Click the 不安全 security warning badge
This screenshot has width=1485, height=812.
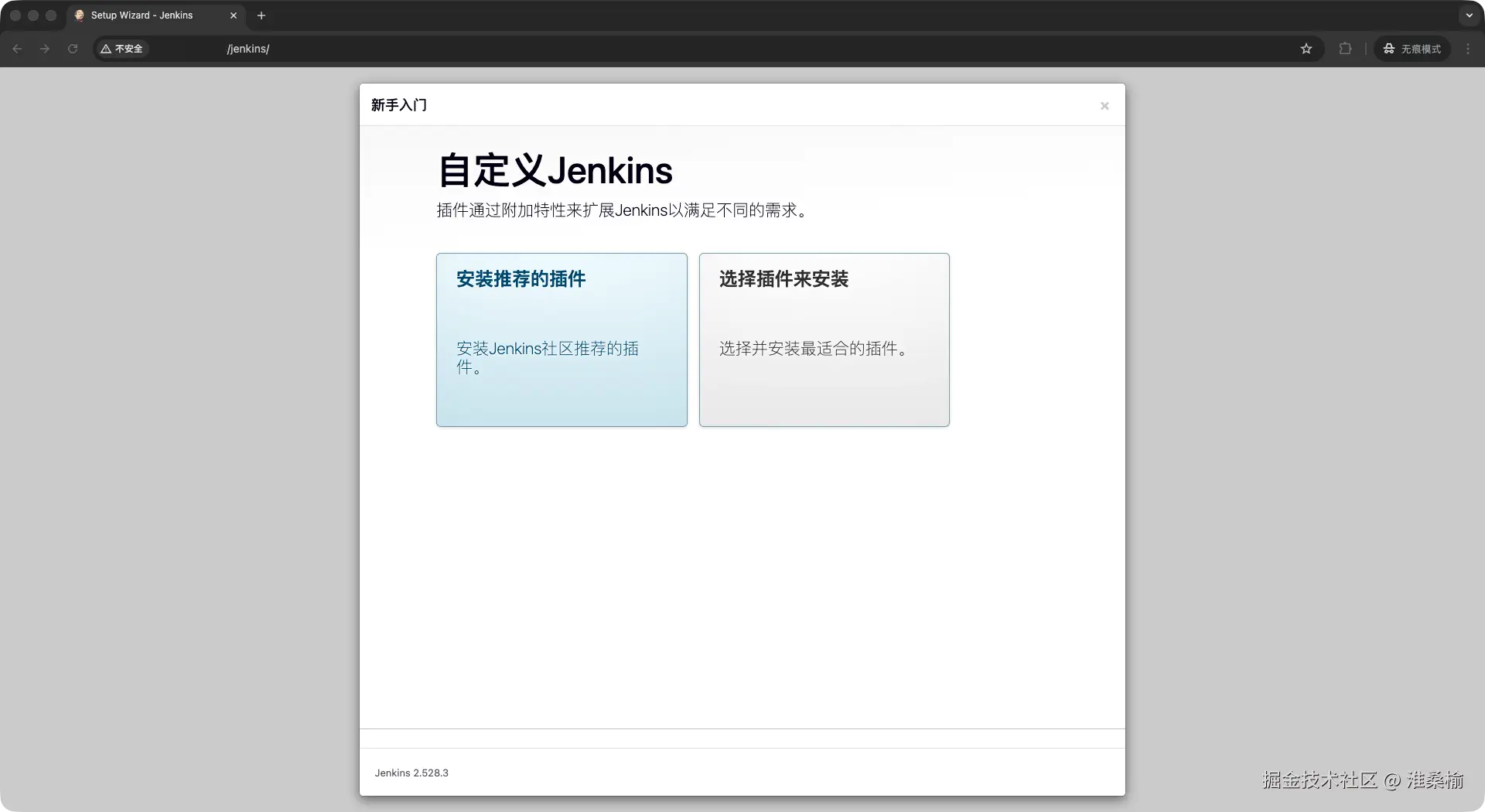[x=122, y=49]
